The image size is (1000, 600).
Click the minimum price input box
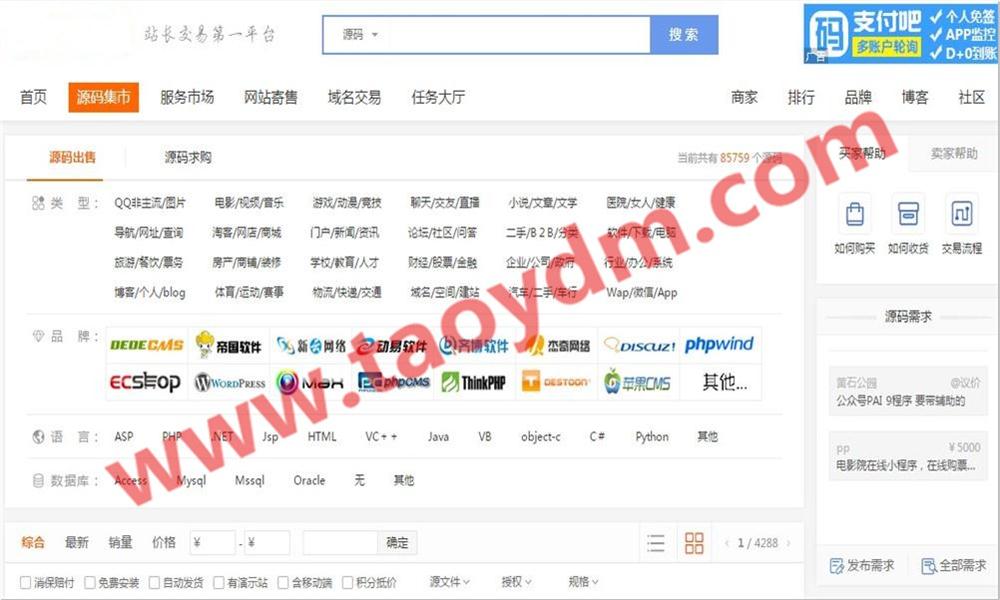(x=212, y=543)
